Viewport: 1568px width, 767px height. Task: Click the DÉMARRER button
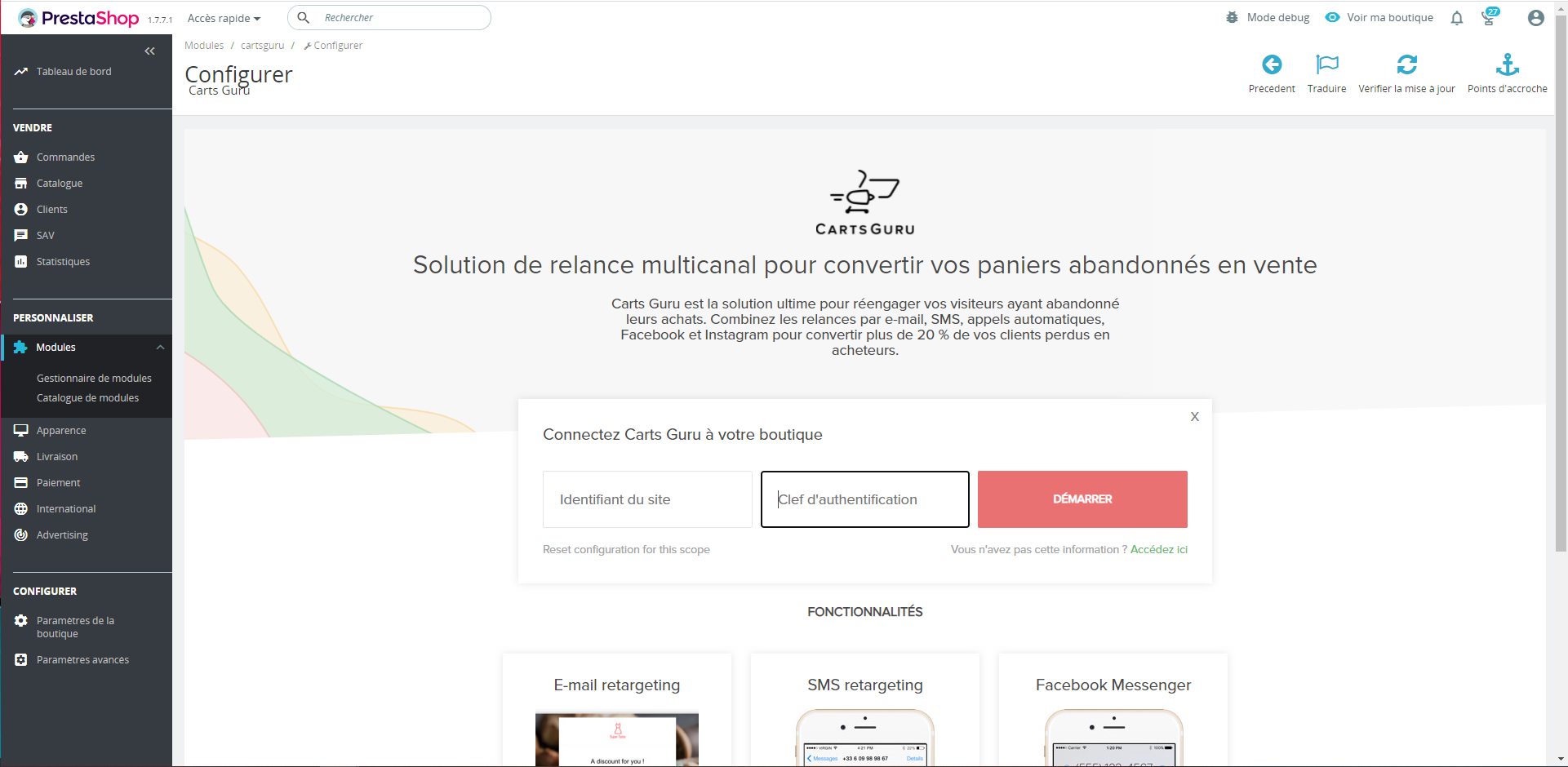(1082, 499)
